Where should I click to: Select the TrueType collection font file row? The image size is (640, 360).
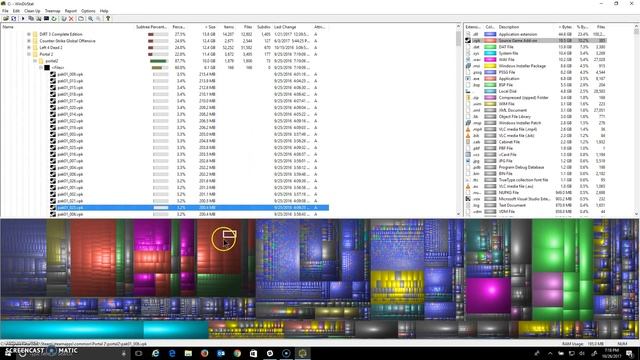coord(536,180)
